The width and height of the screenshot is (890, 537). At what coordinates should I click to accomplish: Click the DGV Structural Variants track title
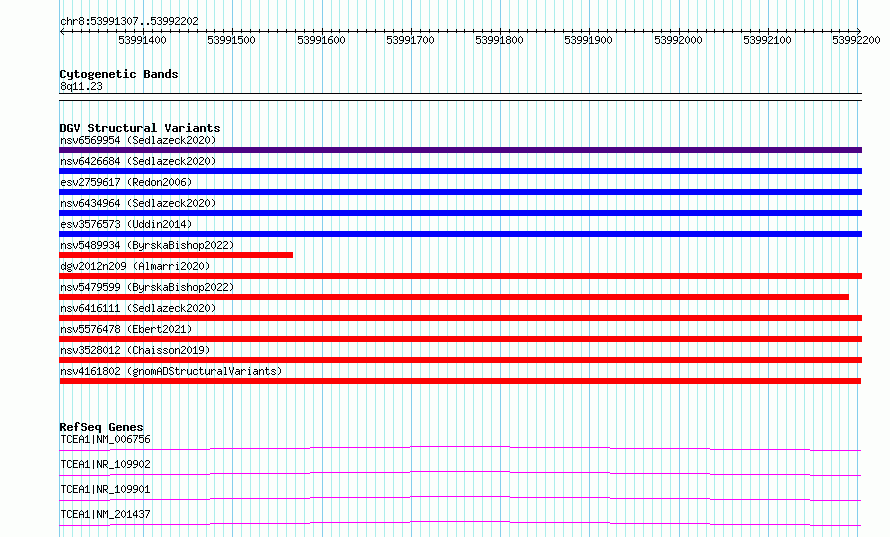tap(140, 128)
